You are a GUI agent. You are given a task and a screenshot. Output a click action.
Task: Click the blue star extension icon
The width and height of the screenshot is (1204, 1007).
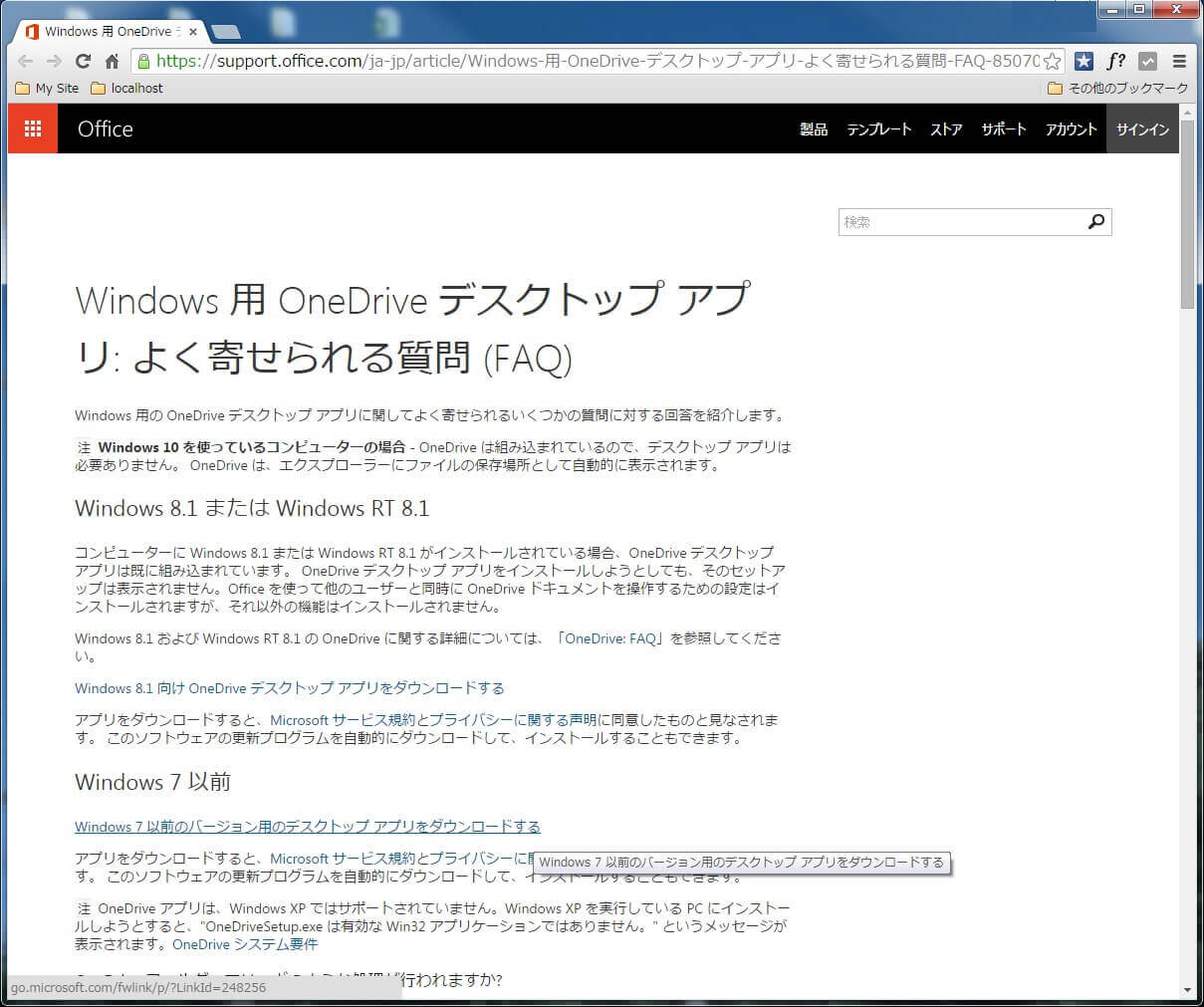coord(1084,61)
